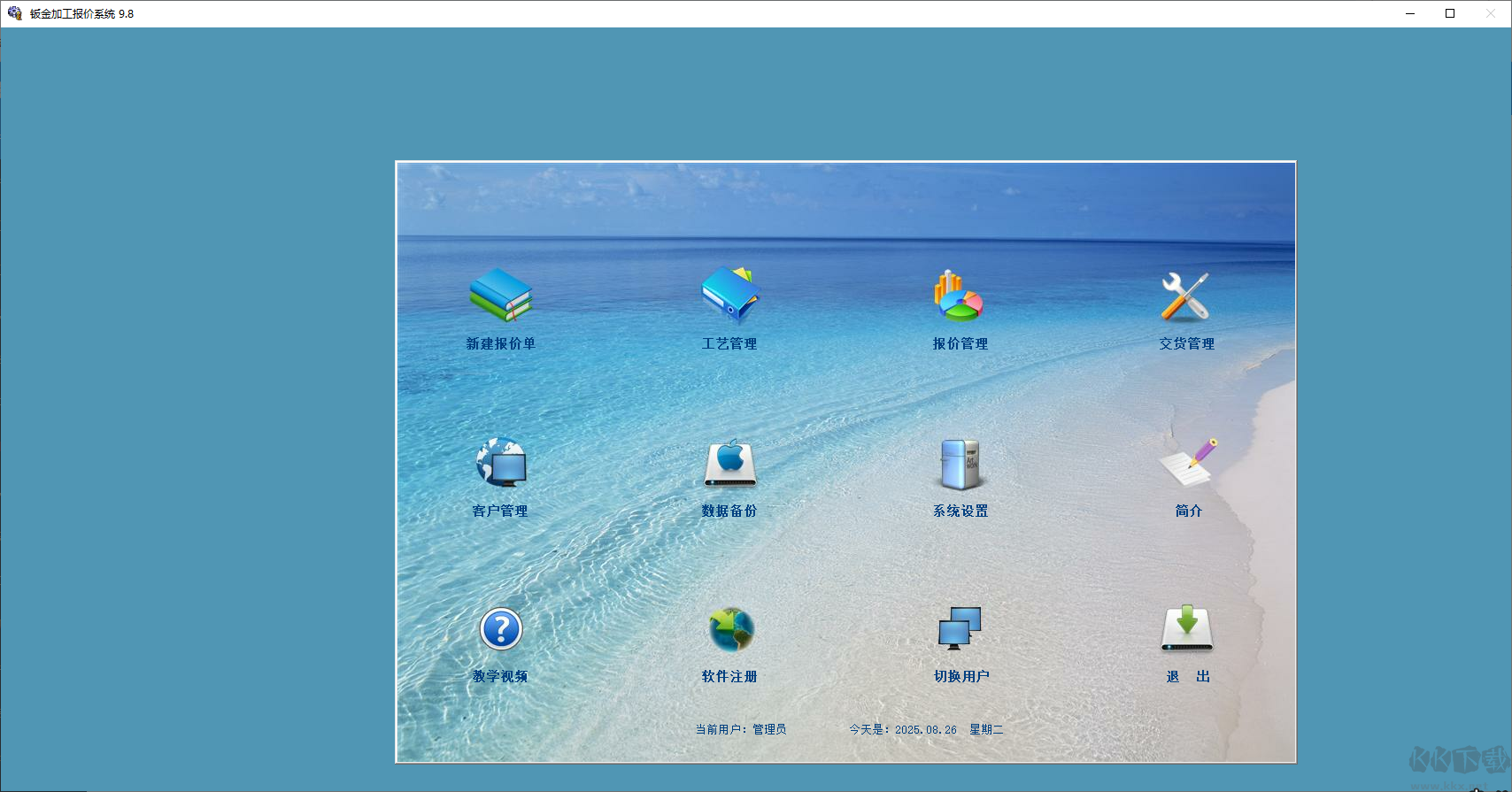
Task: Click the 星期二 weekday text
Action: tap(986, 730)
